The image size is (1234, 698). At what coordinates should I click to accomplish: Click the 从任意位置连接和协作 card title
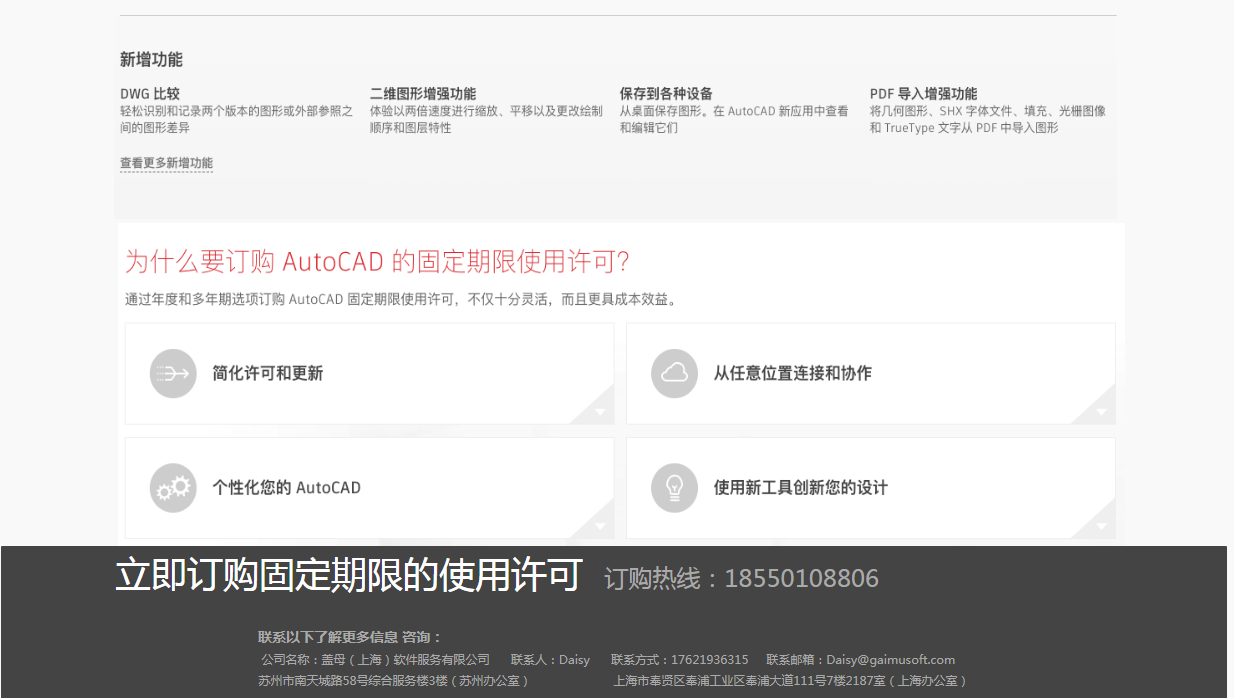click(x=792, y=373)
